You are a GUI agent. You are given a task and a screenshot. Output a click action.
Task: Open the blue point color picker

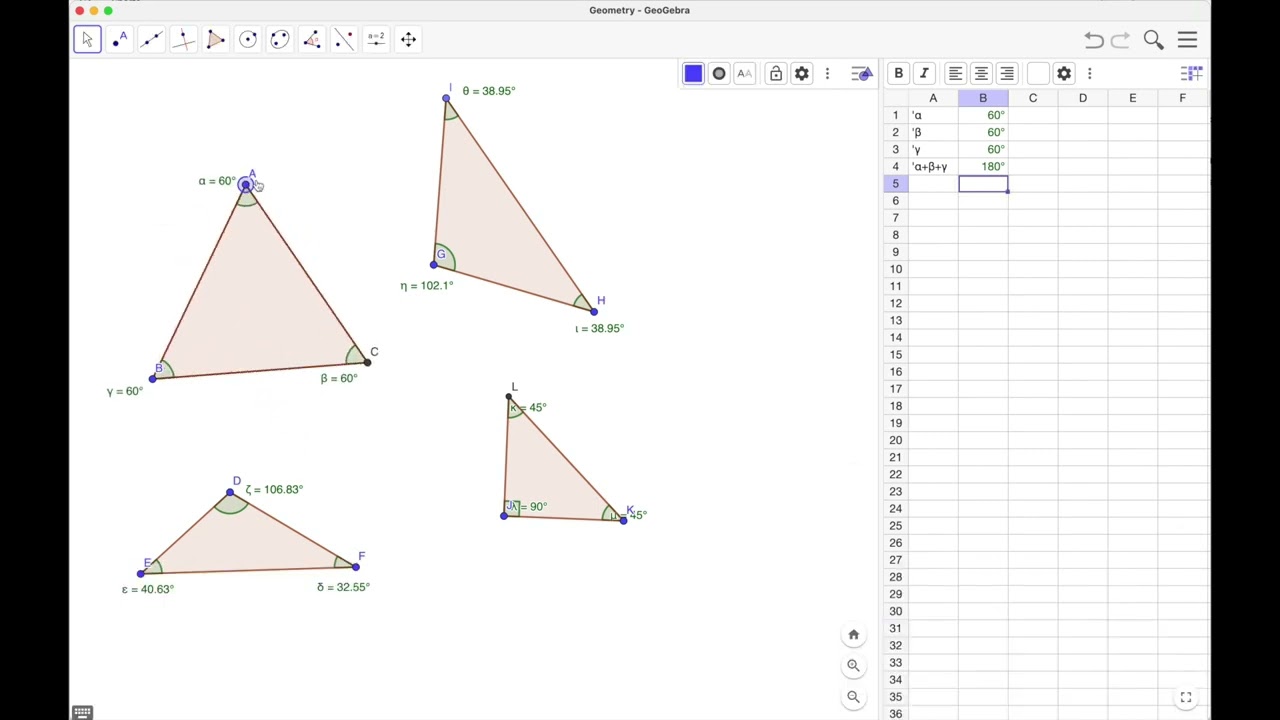pyautogui.click(x=693, y=74)
